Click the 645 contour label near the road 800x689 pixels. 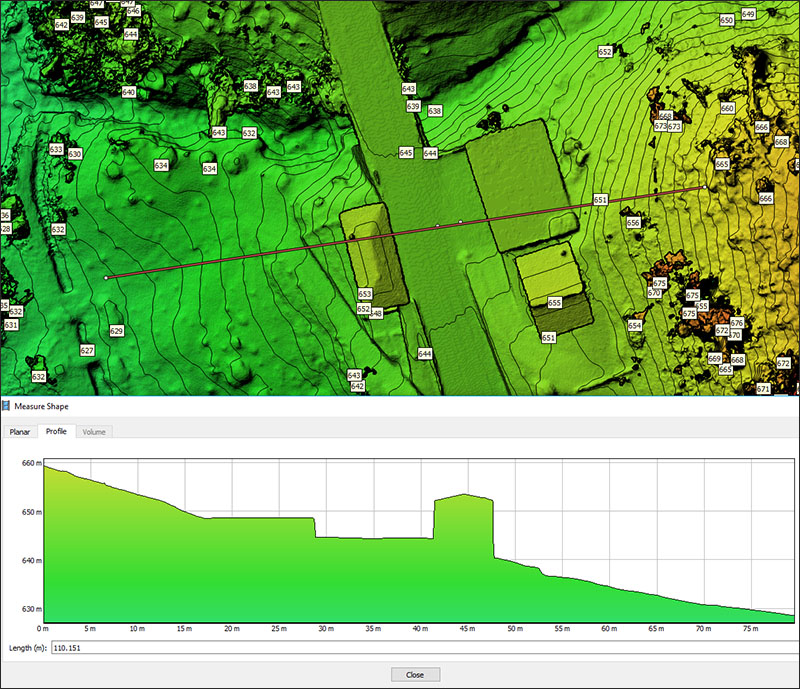point(406,153)
